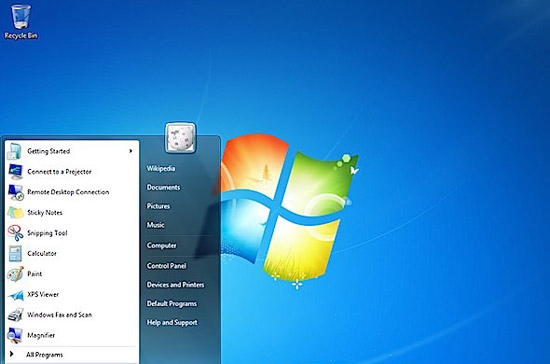This screenshot has width=550, height=364.
Task: Expand the All Programs arrow
Action: tap(12, 354)
